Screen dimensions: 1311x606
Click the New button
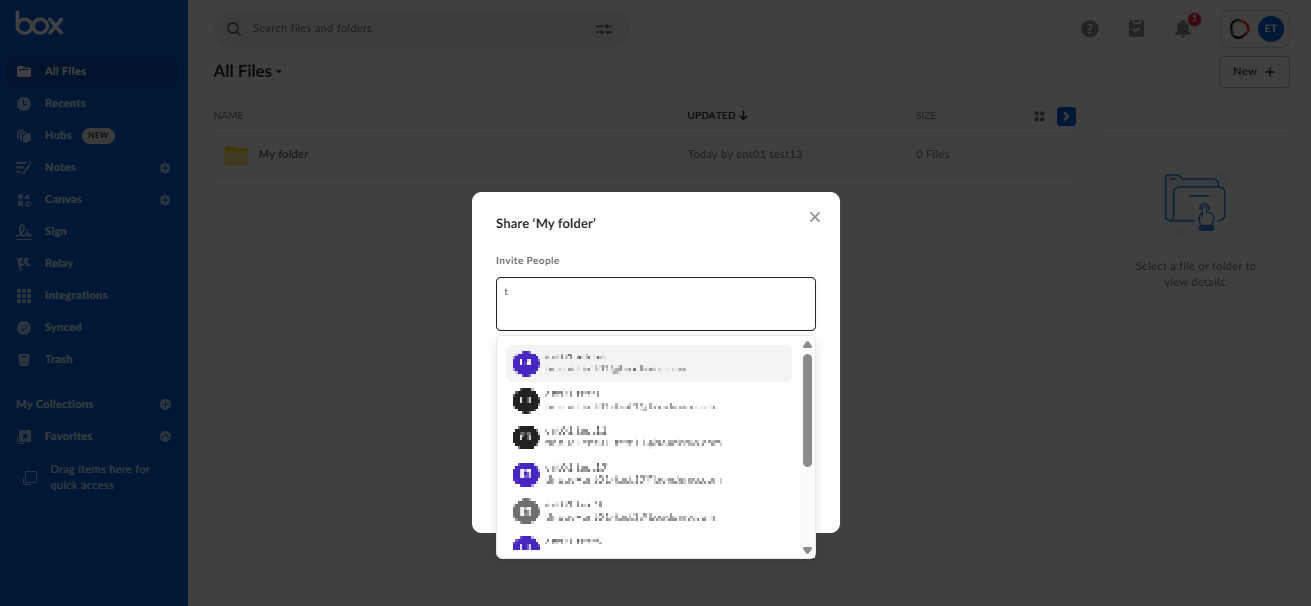click(x=1253, y=72)
